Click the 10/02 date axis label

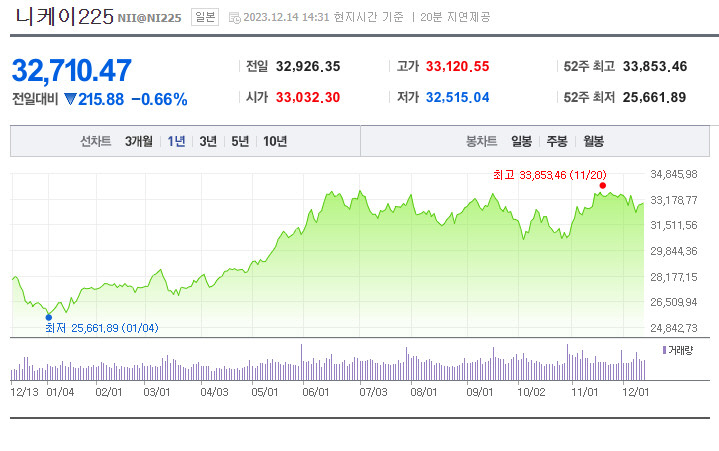(x=531, y=392)
